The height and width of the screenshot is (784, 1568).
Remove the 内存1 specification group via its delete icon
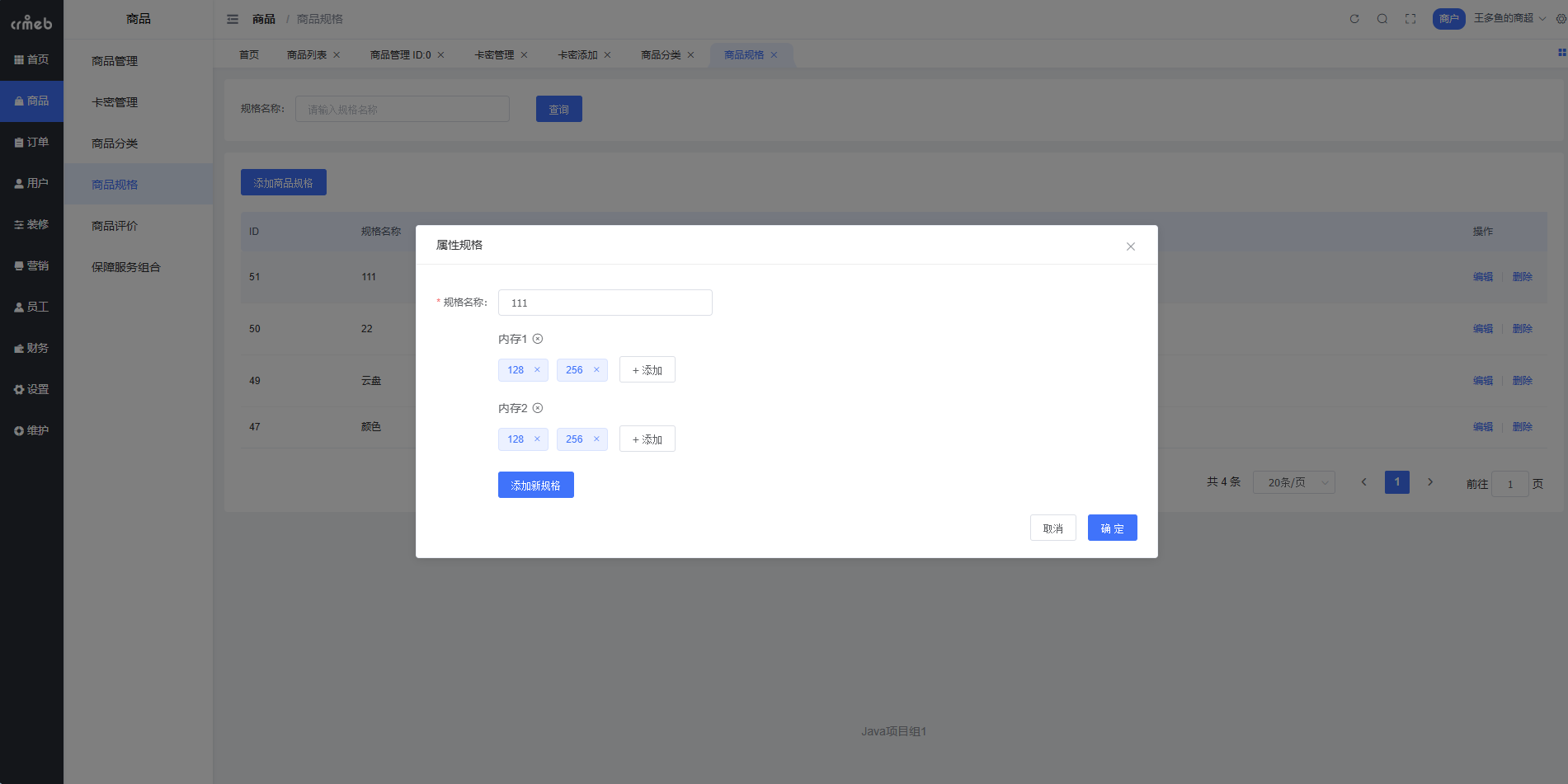pyautogui.click(x=539, y=338)
